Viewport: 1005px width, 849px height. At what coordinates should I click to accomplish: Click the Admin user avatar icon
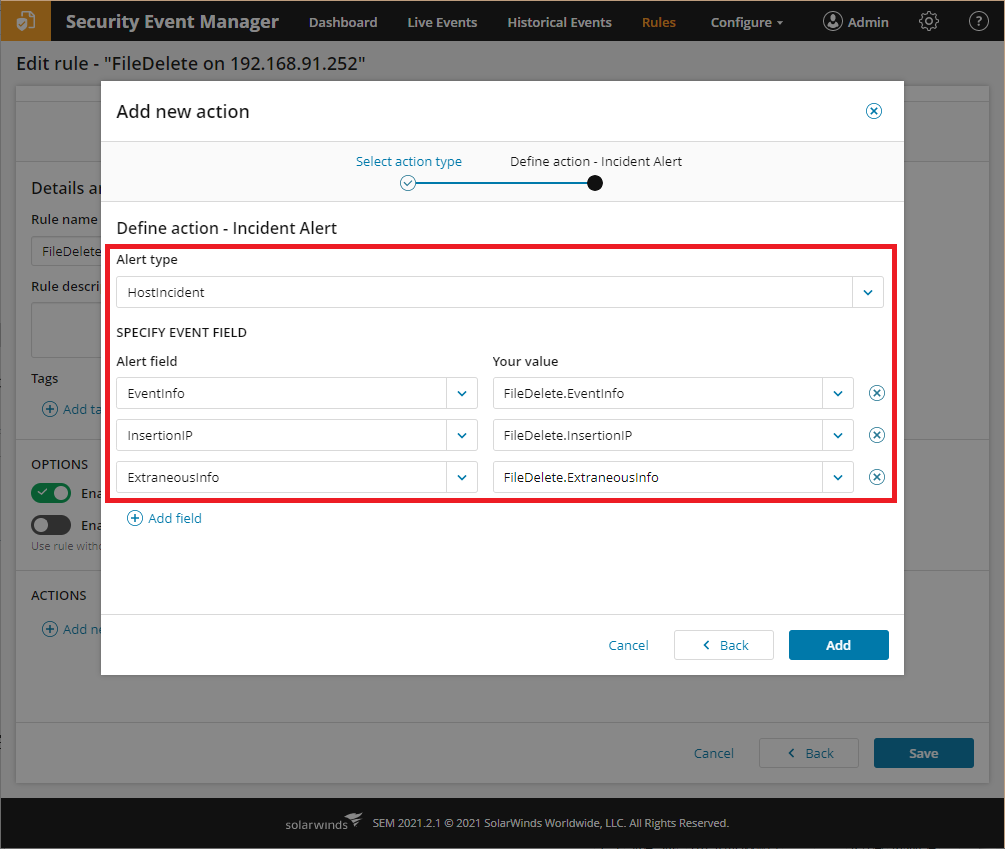click(832, 21)
